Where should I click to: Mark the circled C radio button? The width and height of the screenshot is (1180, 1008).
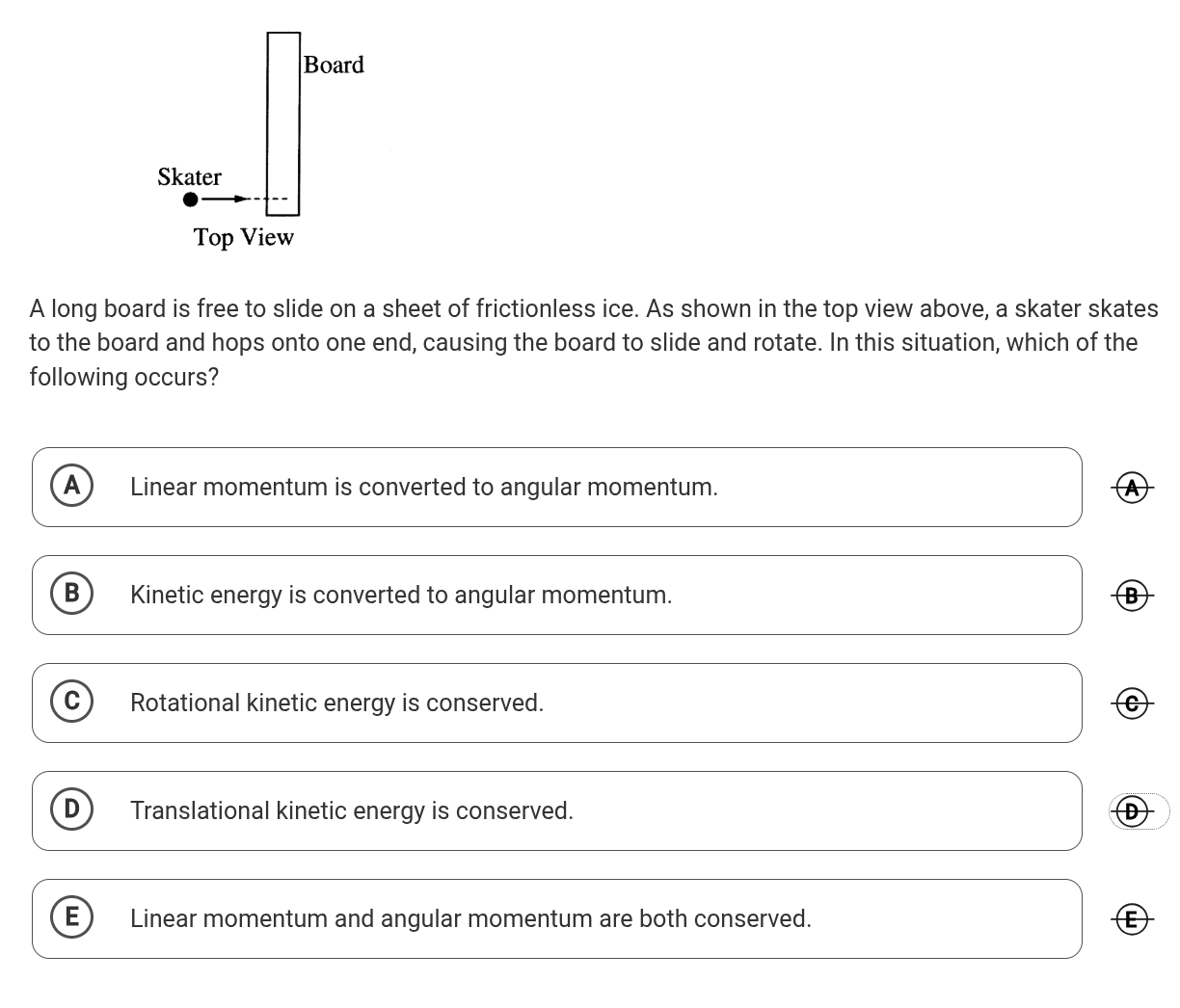(x=71, y=702)
